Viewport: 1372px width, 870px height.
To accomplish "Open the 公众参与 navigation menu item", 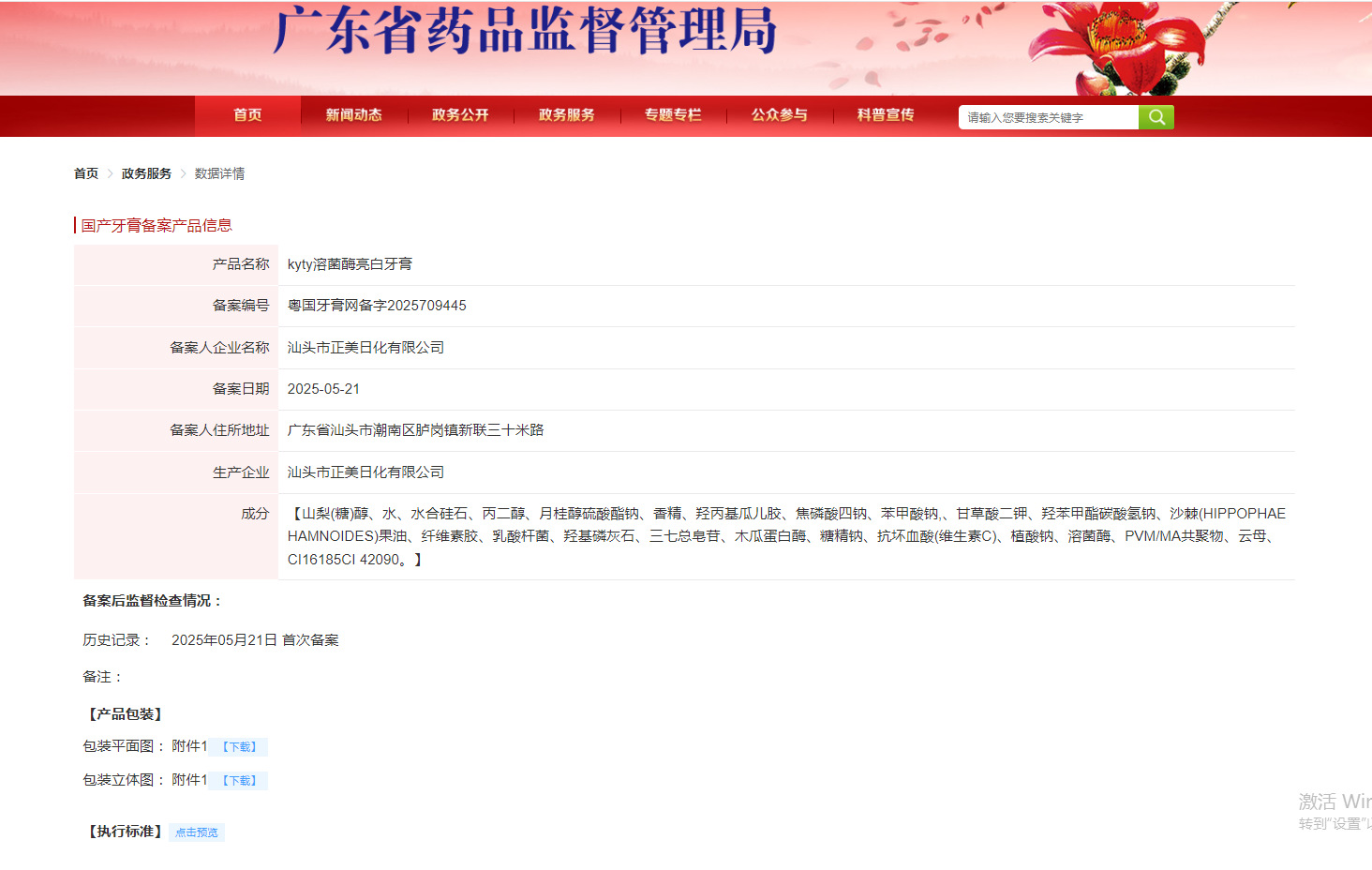I will click(x=779, y=114).
